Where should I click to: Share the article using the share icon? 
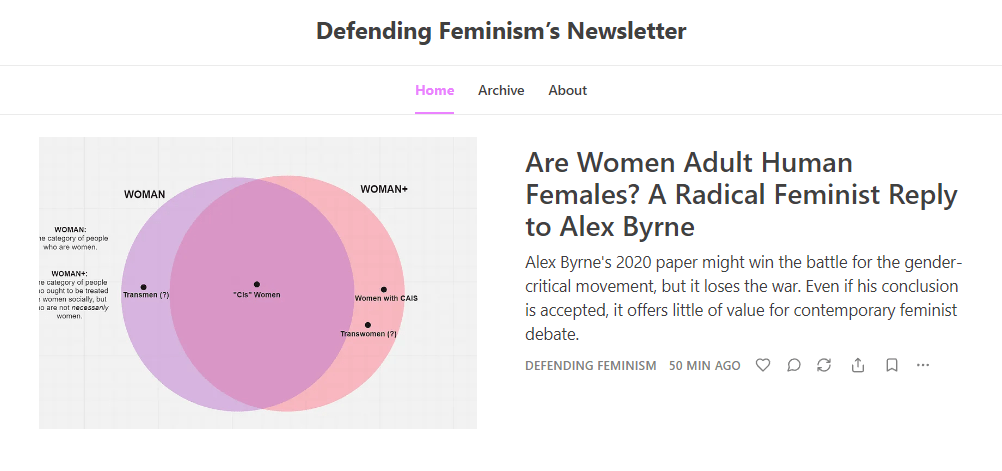(x=858, y=365)
